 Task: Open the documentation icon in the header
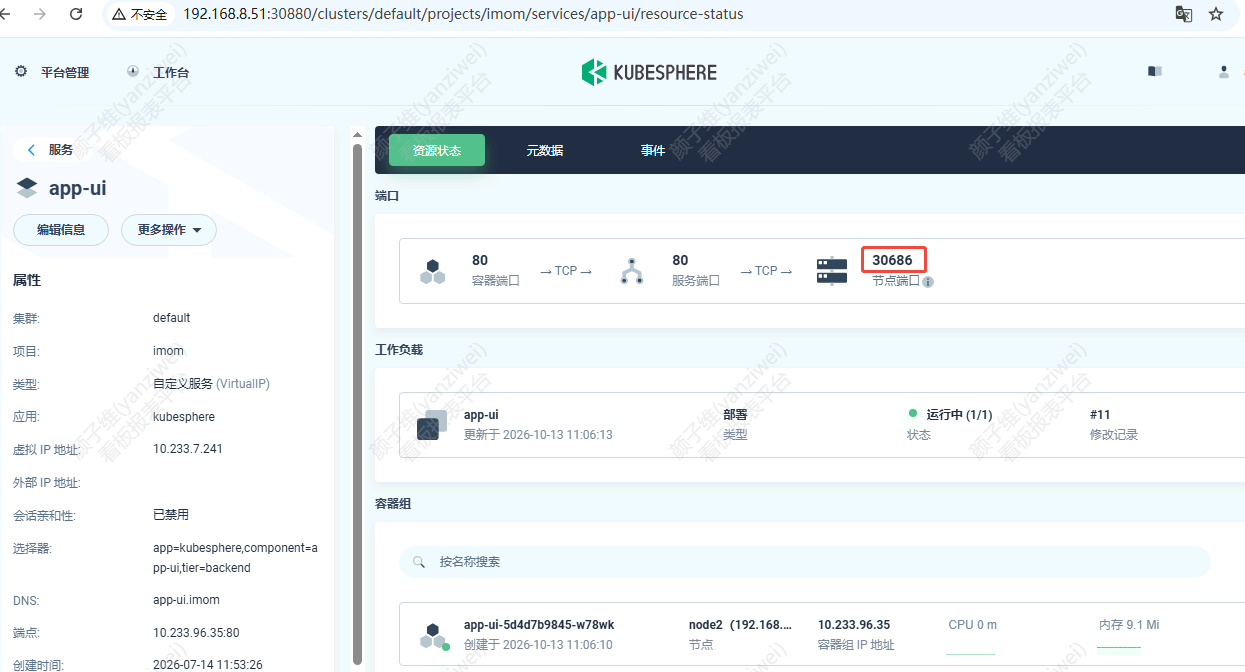(1155, 71)
